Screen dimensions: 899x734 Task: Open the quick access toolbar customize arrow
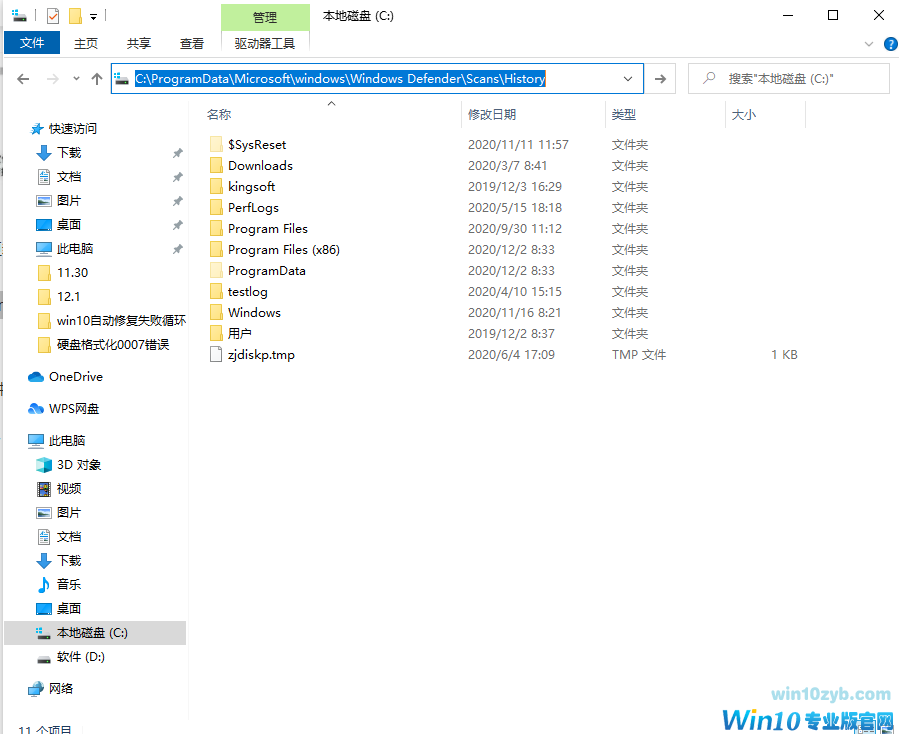pyautogui.click(x=93, y=15)
